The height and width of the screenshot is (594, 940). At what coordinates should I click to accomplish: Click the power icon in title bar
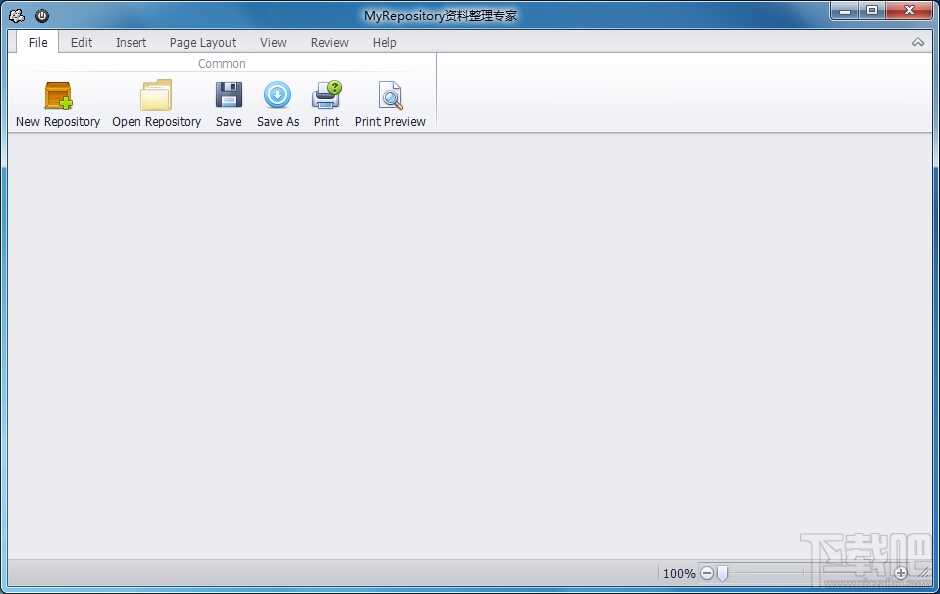tap(41, 16)
